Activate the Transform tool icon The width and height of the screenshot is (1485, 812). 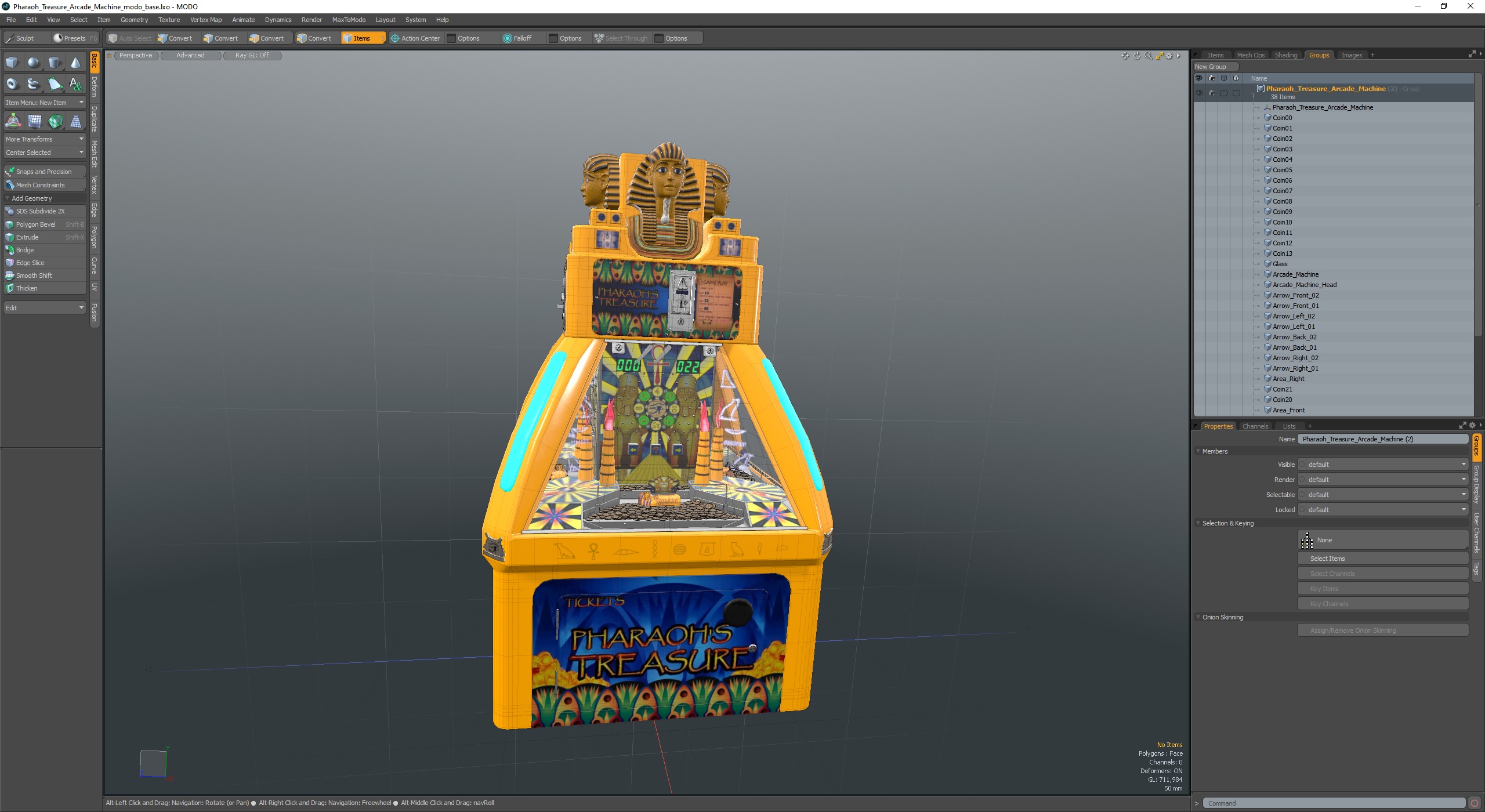pos(13,121)
